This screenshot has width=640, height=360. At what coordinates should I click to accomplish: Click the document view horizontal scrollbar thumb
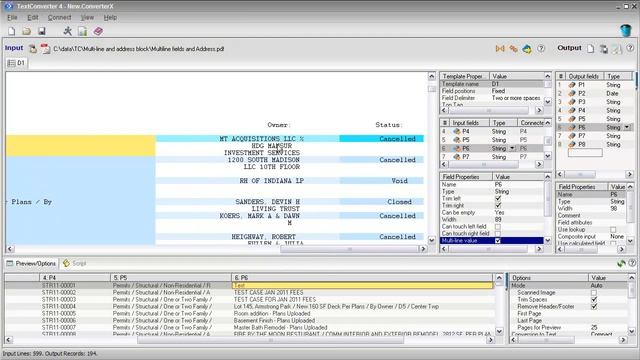[350, 249]
